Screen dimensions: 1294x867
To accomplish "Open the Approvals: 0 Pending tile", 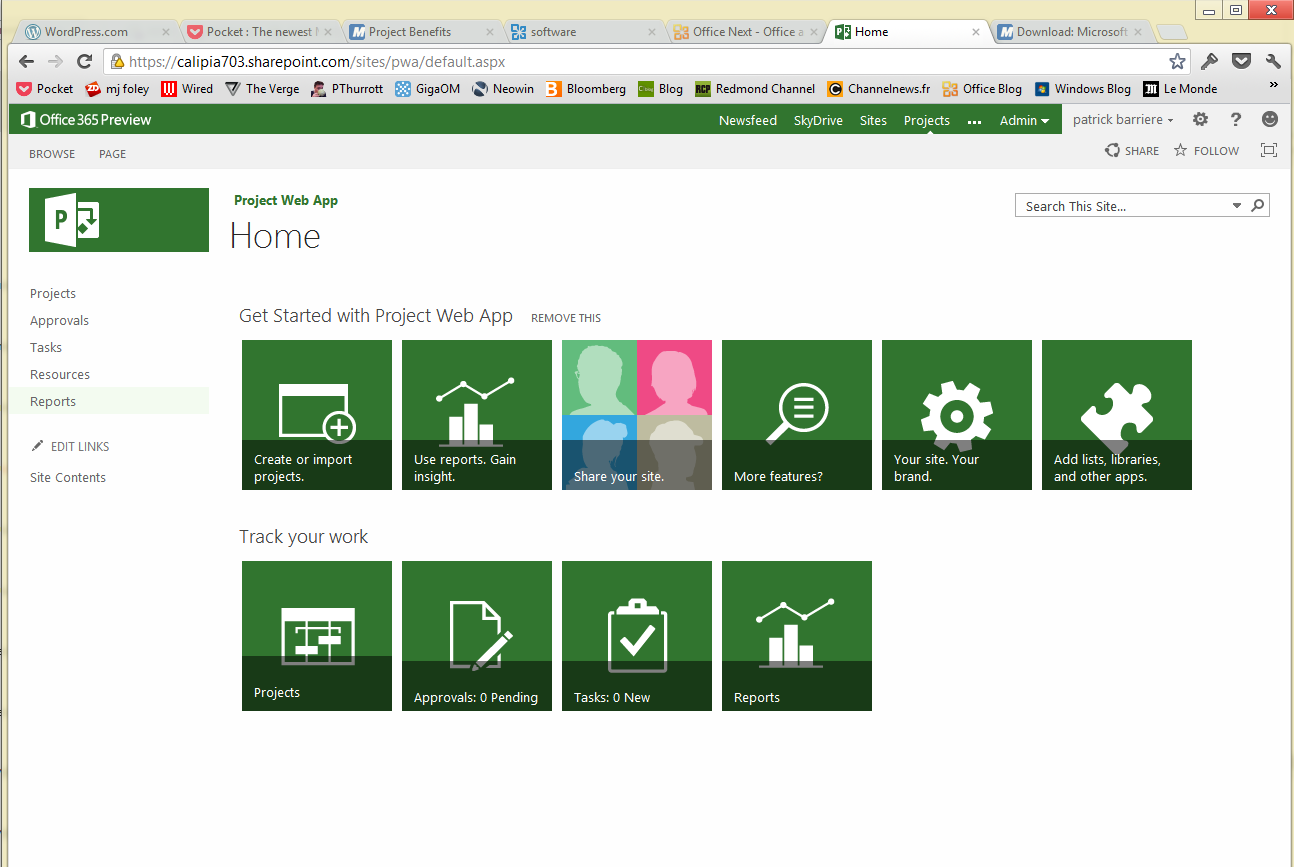I will point(477,636).
